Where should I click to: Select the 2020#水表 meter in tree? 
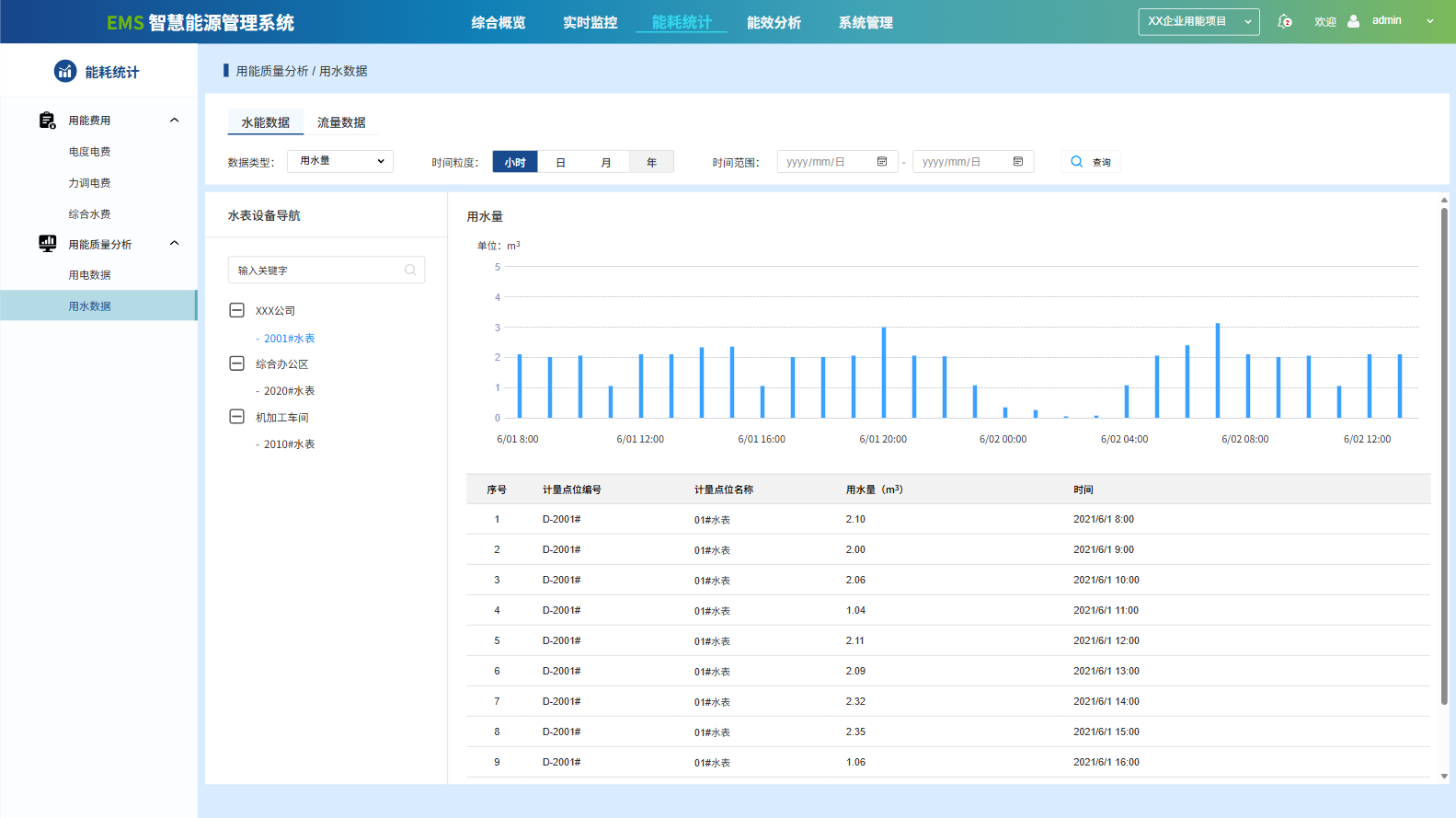coord(289,391)
